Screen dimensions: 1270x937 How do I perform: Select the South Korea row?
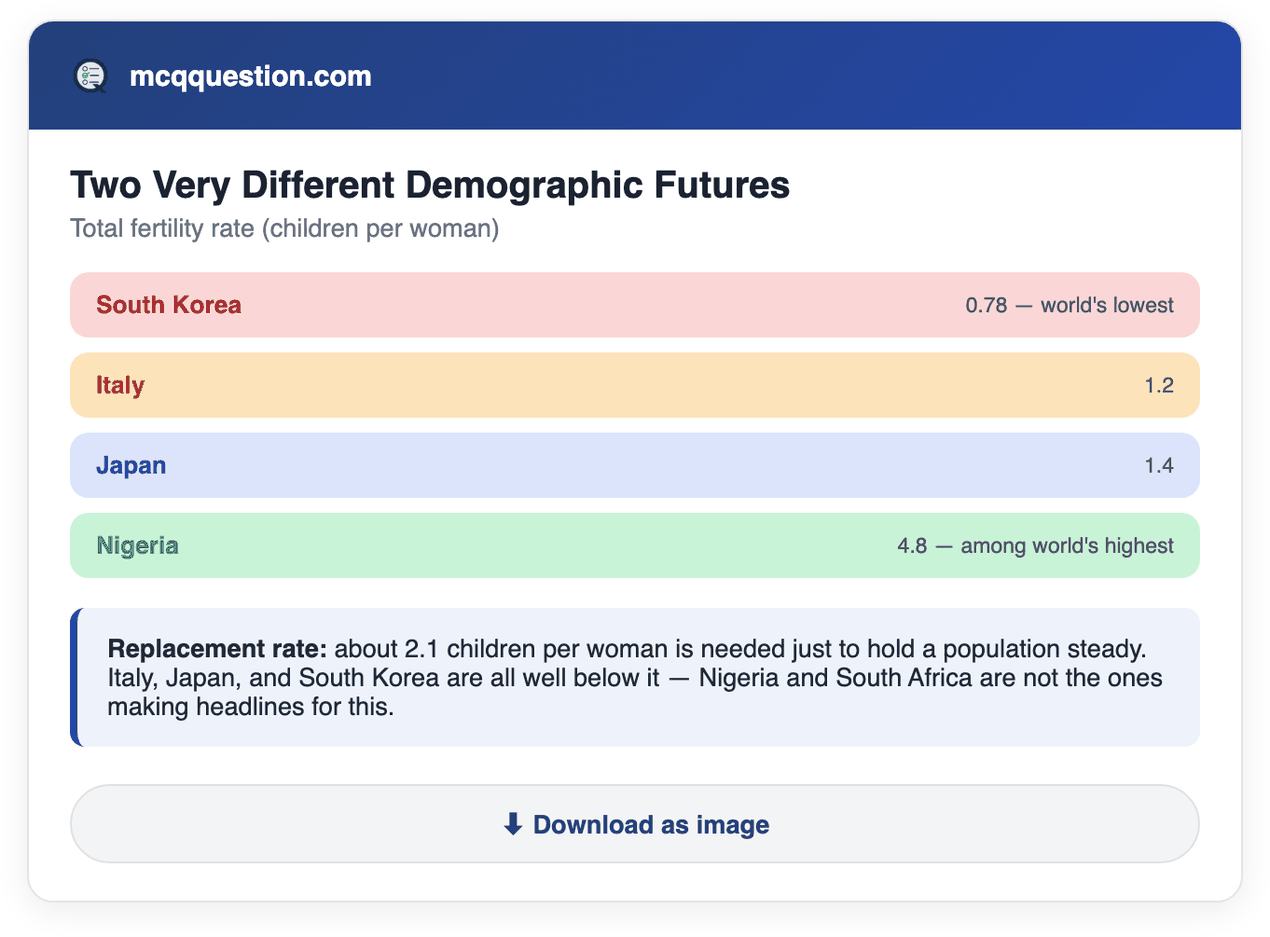635,305
